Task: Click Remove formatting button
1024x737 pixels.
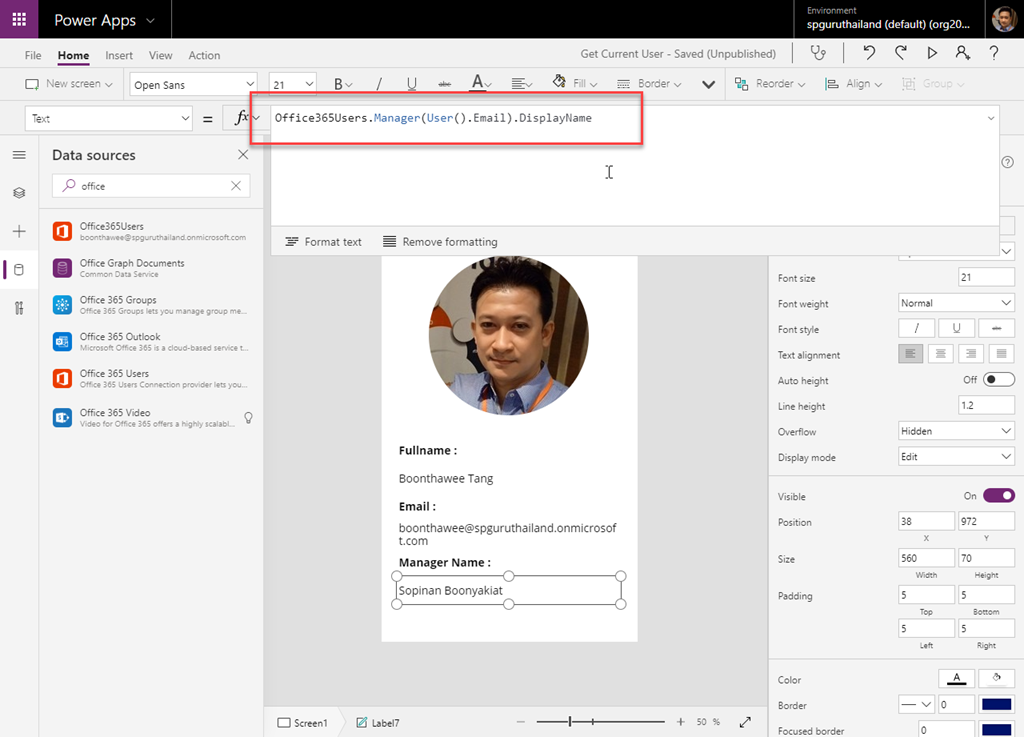Action: pos(440,242)
